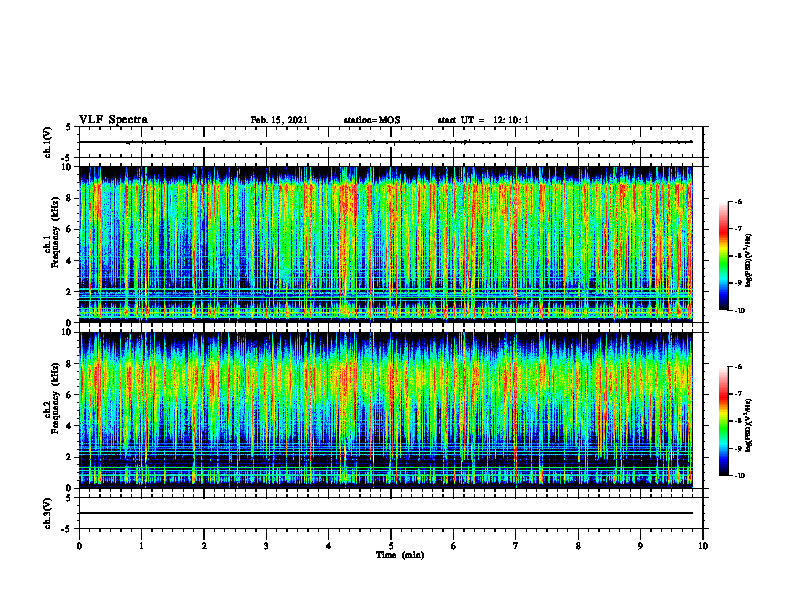The image size is (792, 612).
Task: Click the ch.1 color scale bar
Action: click(723, 256)
